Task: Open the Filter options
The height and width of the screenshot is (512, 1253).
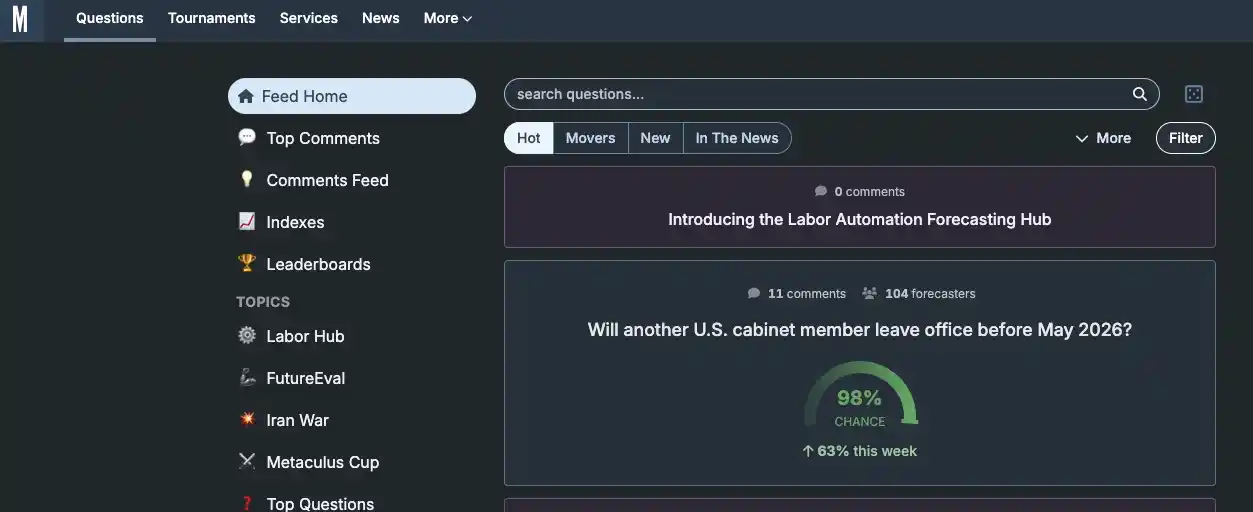Action: (1185, 138)
